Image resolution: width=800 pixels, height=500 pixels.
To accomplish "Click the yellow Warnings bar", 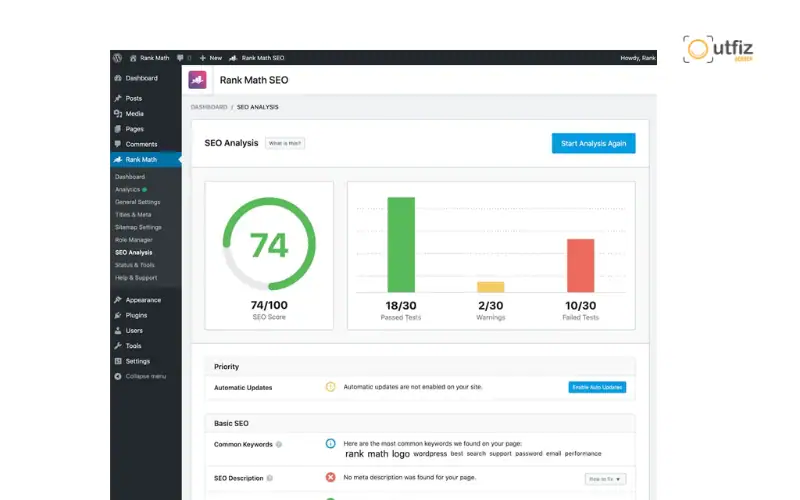I will tap(491, 287).
